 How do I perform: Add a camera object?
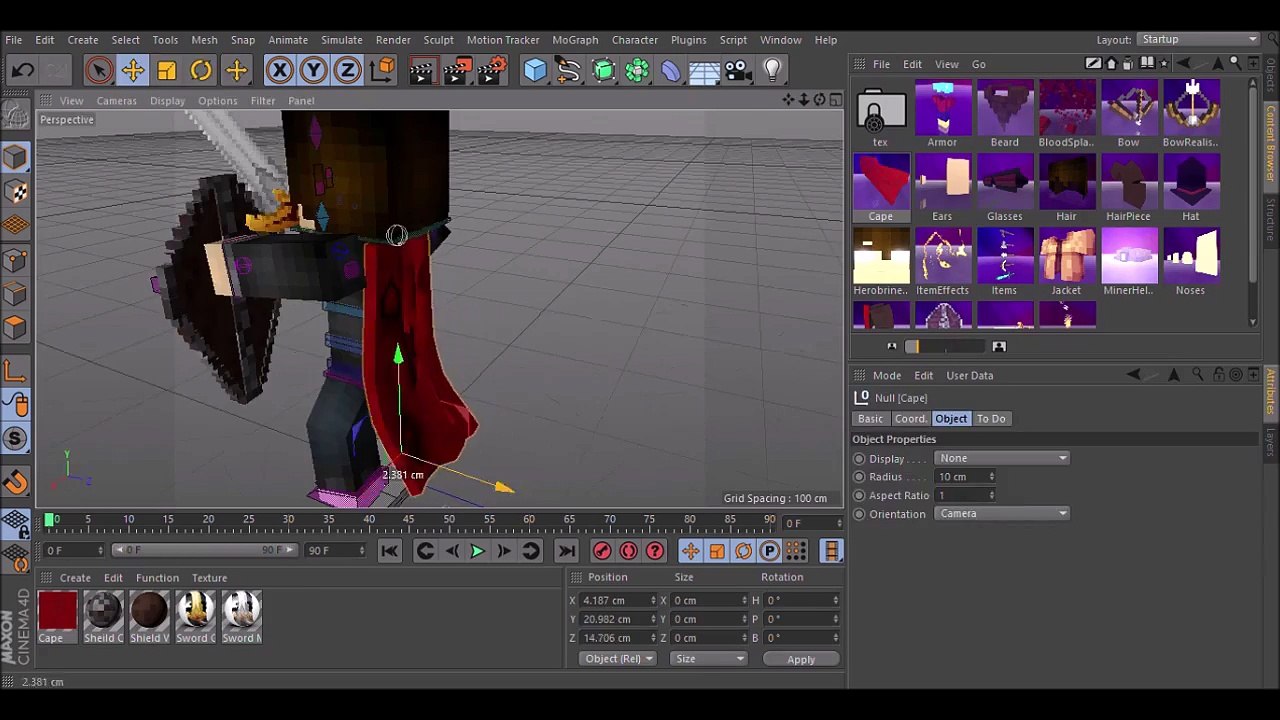tap(738, 70)
